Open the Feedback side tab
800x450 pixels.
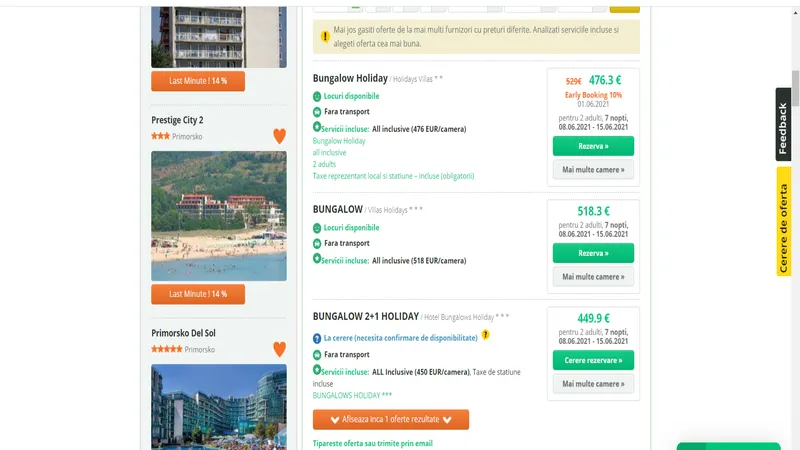pyautogui.click(x=783, y=124)
